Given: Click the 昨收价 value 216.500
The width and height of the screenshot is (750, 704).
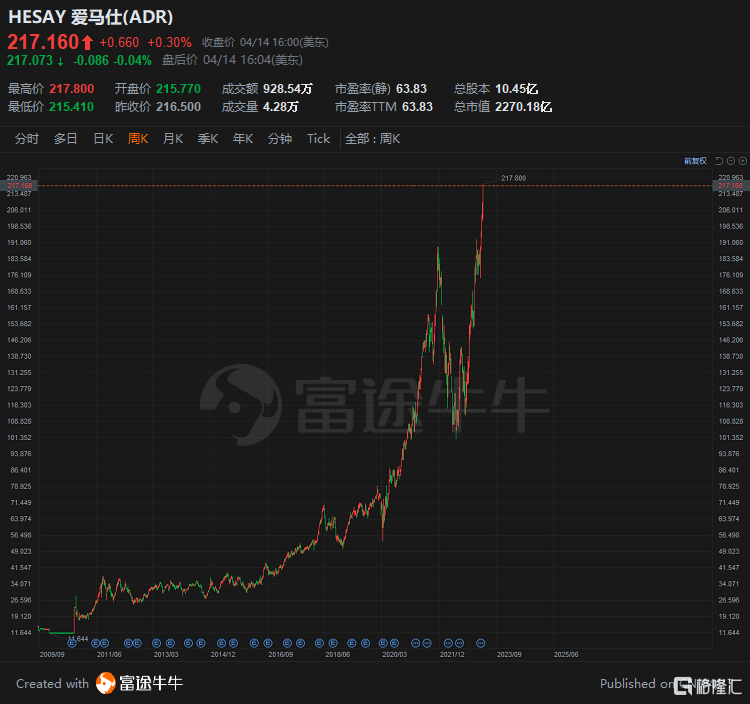Looking at the screenshot, I should click(178, 107).
